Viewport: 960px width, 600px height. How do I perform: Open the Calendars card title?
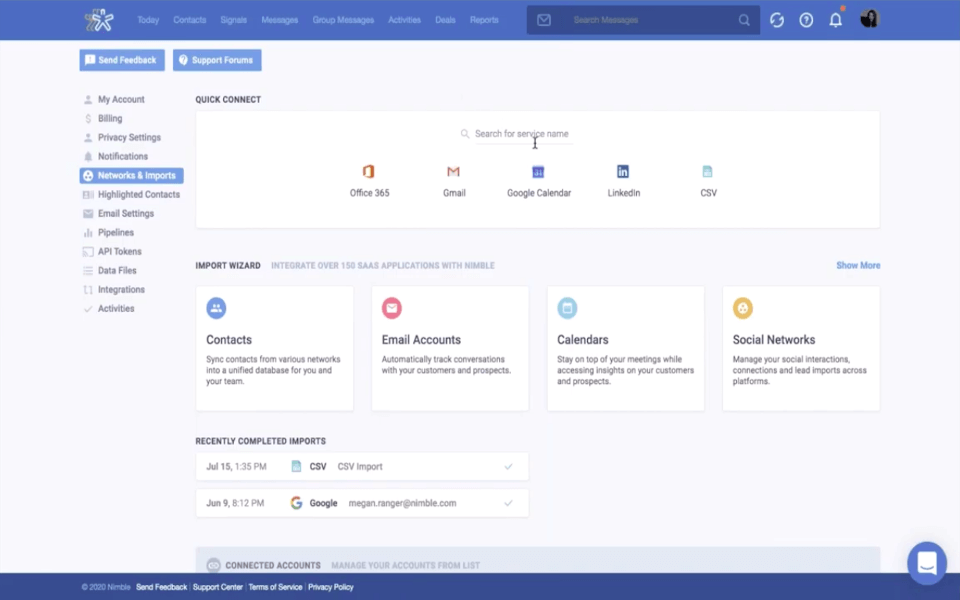(x=583, y=340)
